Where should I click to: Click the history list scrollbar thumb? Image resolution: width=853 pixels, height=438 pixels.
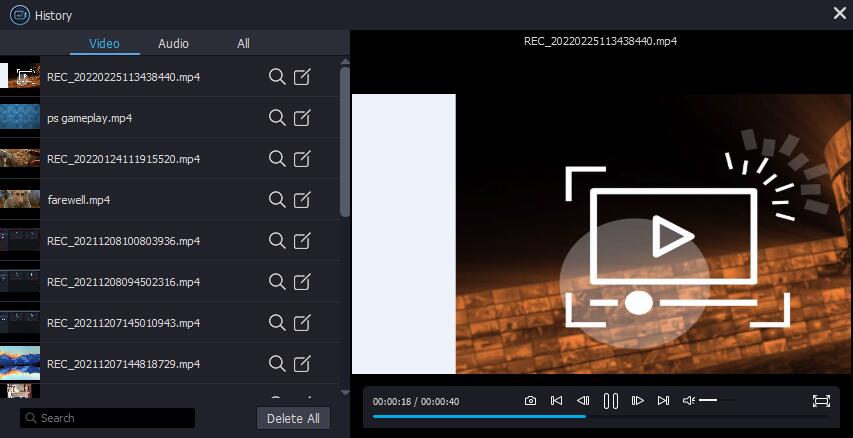point(345,141)
